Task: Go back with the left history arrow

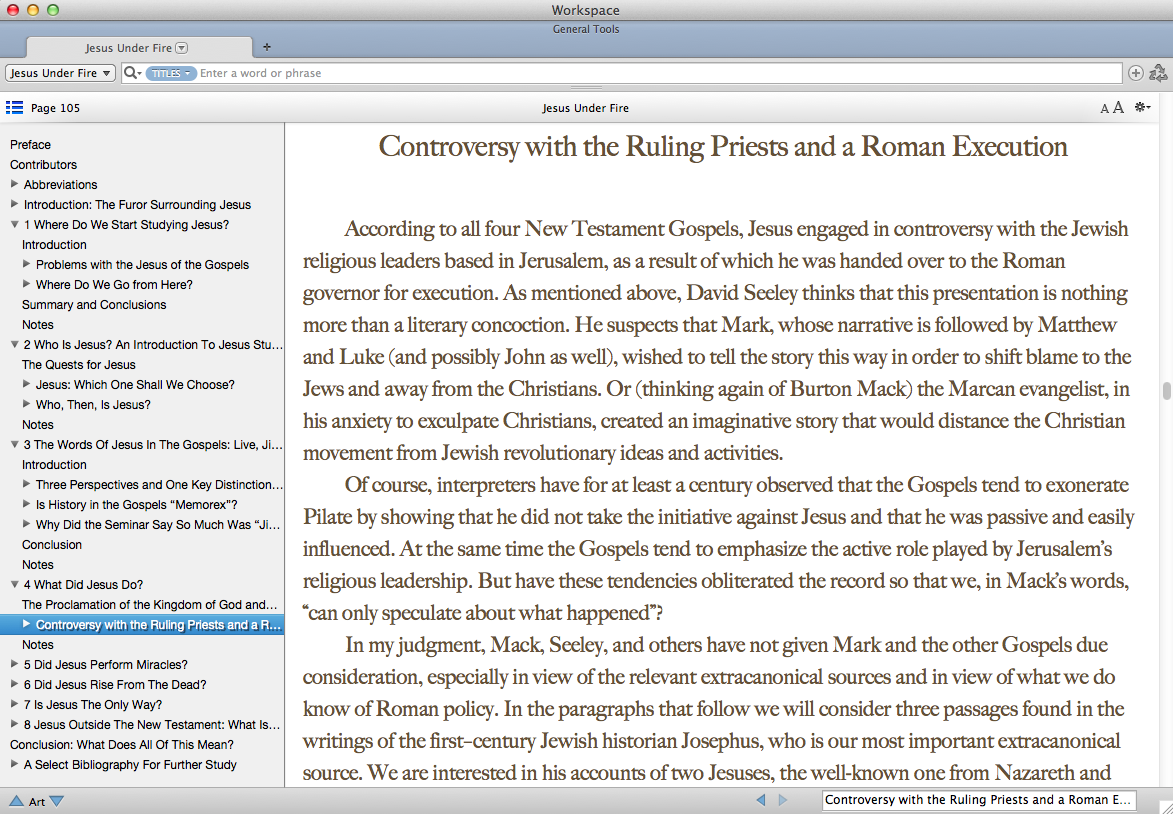Action: click(761, 800)
